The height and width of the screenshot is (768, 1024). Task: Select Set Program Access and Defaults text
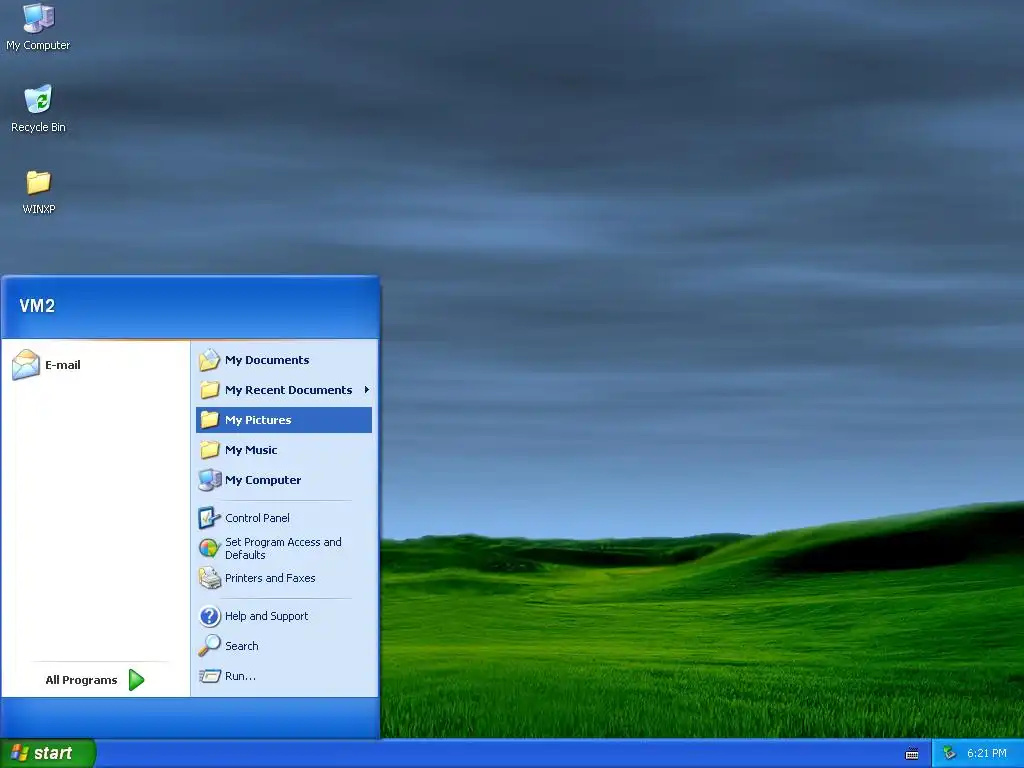pyautogui.click(x=283, y=549)
